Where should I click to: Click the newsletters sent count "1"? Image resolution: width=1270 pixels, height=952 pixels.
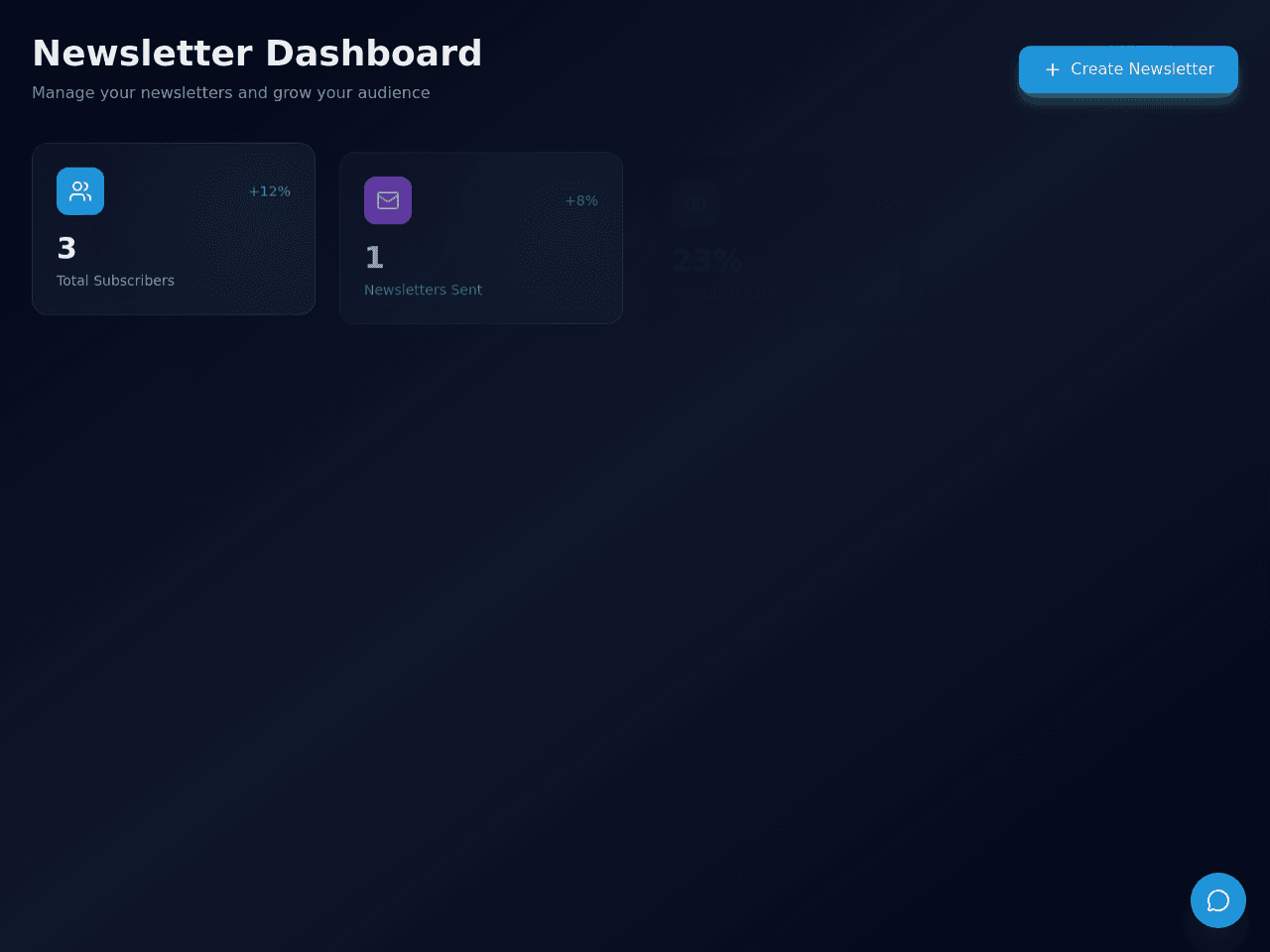[x=374, y=258]
